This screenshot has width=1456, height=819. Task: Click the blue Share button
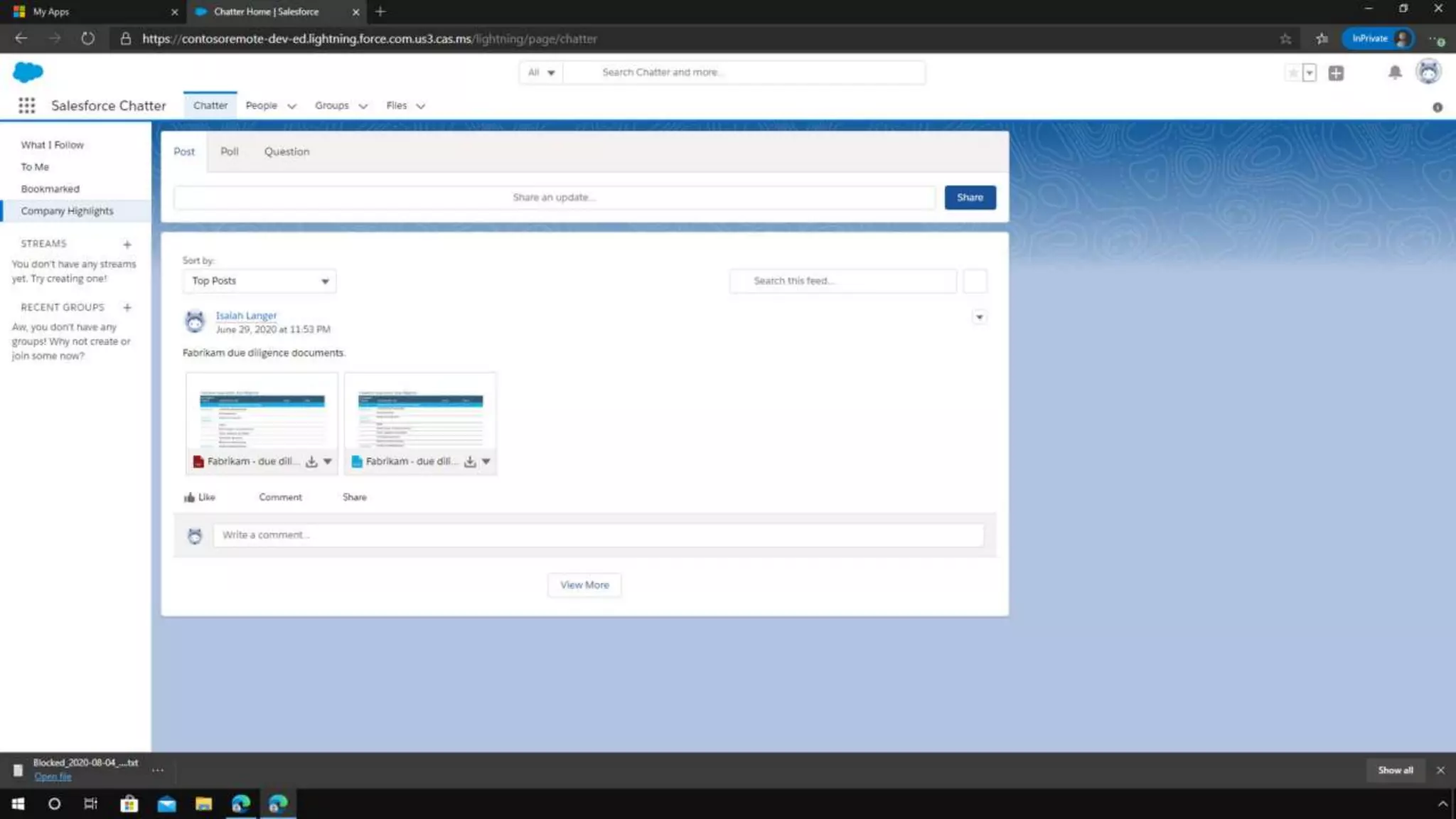point(970,197)
